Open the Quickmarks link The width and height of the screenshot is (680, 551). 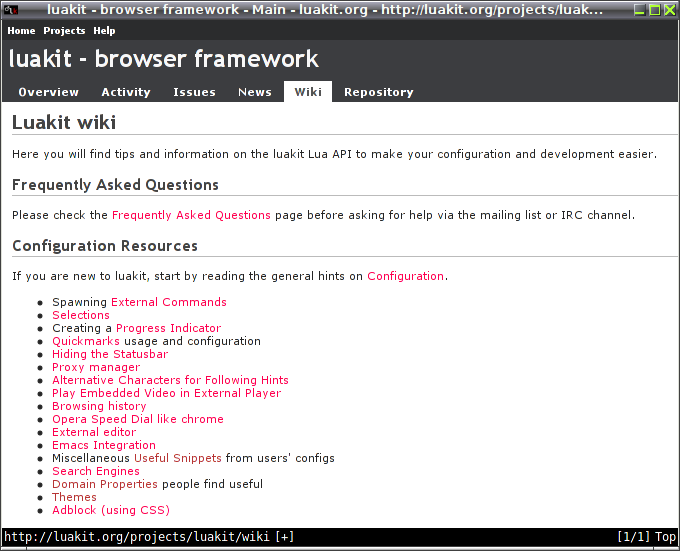86,341
